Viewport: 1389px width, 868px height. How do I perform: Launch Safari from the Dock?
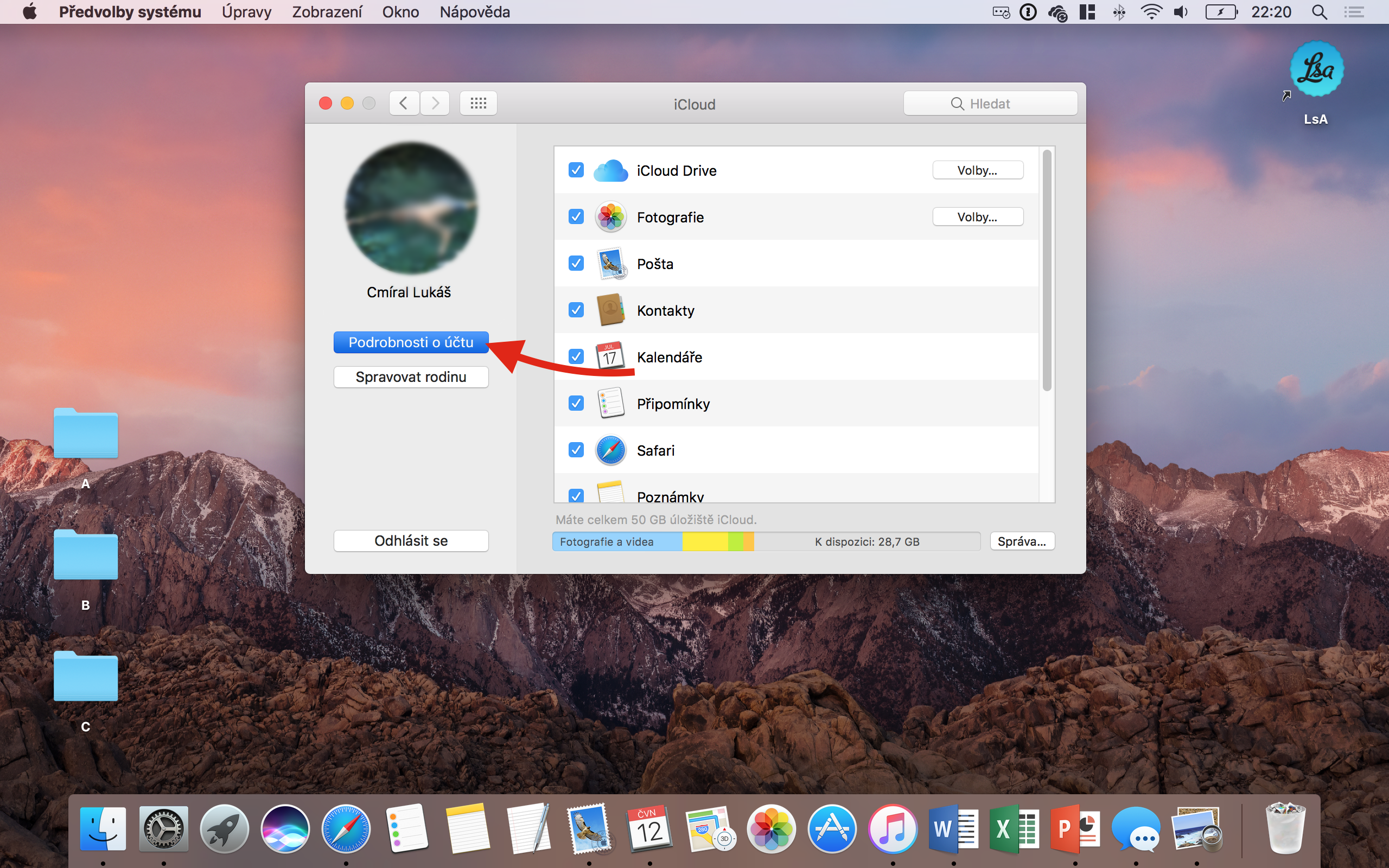pos(346,829)
